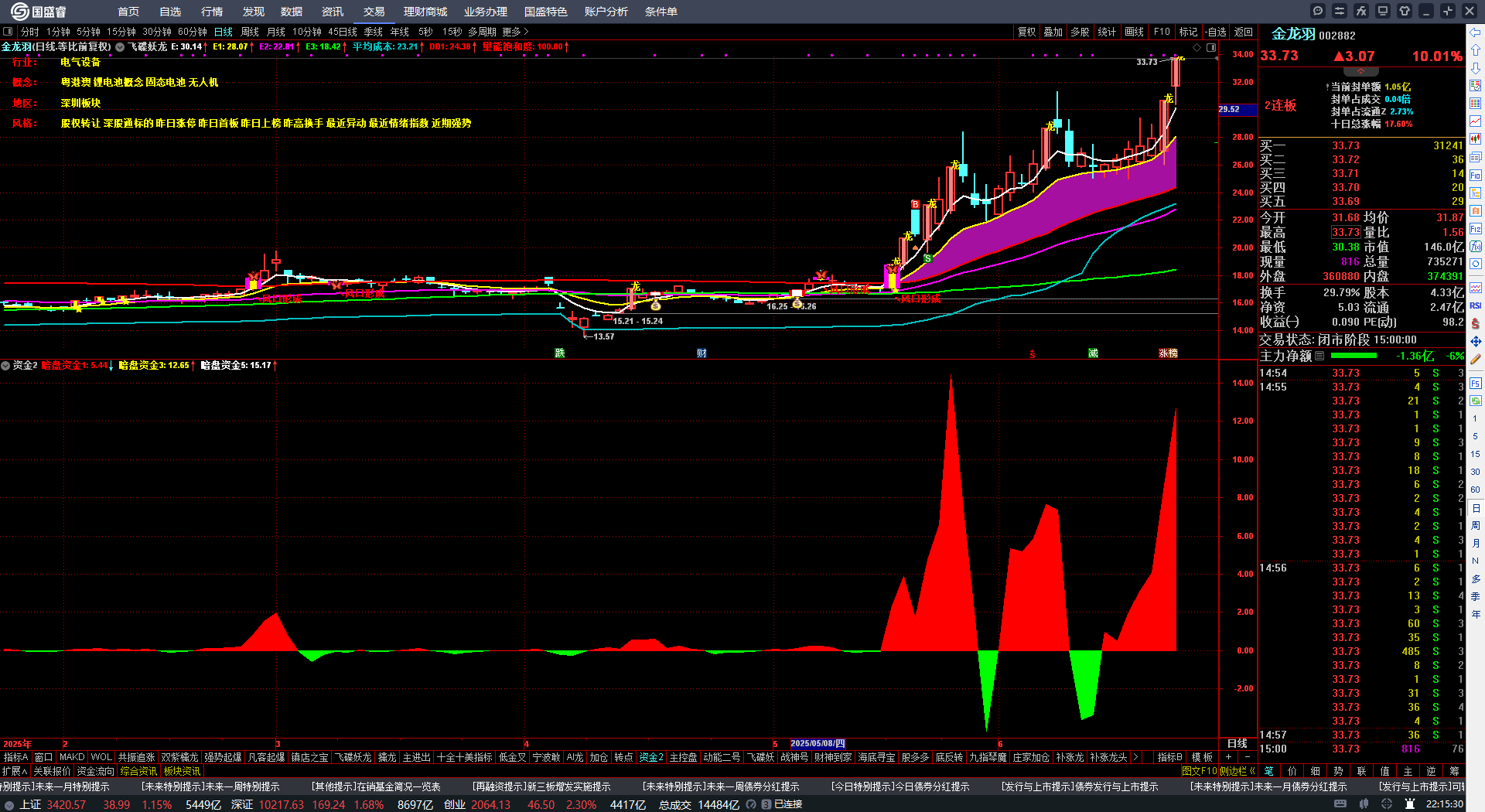Screen dimensions: 1485x812
Task: Collapse the 侧边栏 sidebar
Action: pyautogui.click(x=1237, y=771)
